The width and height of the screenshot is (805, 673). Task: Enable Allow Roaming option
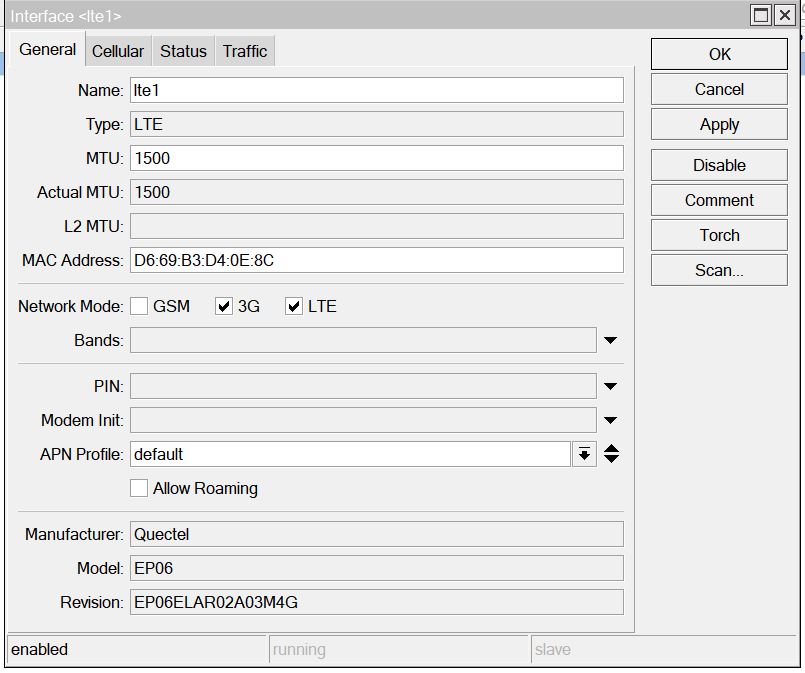point(140,489)
